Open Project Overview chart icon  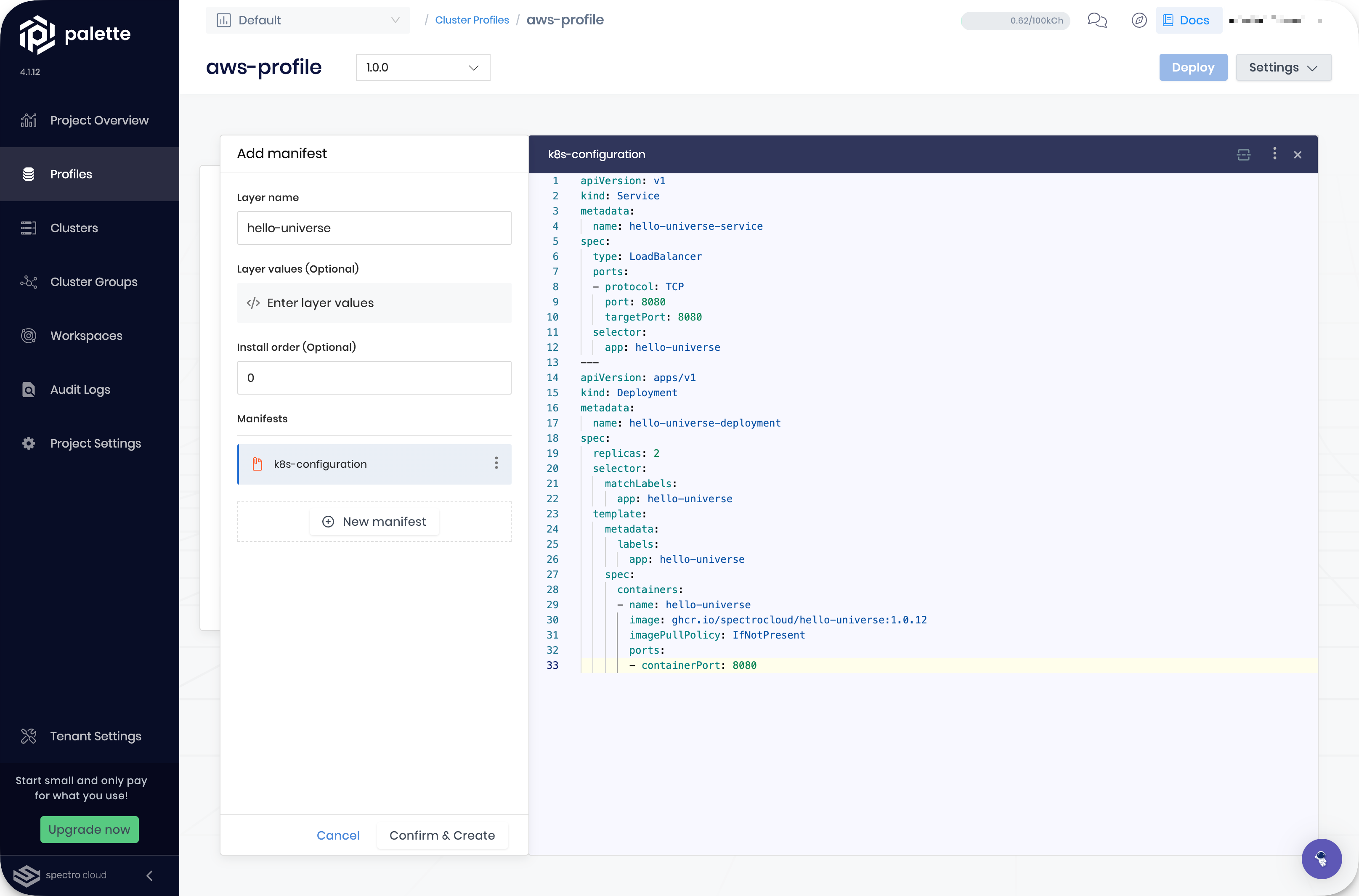point(29,120)
